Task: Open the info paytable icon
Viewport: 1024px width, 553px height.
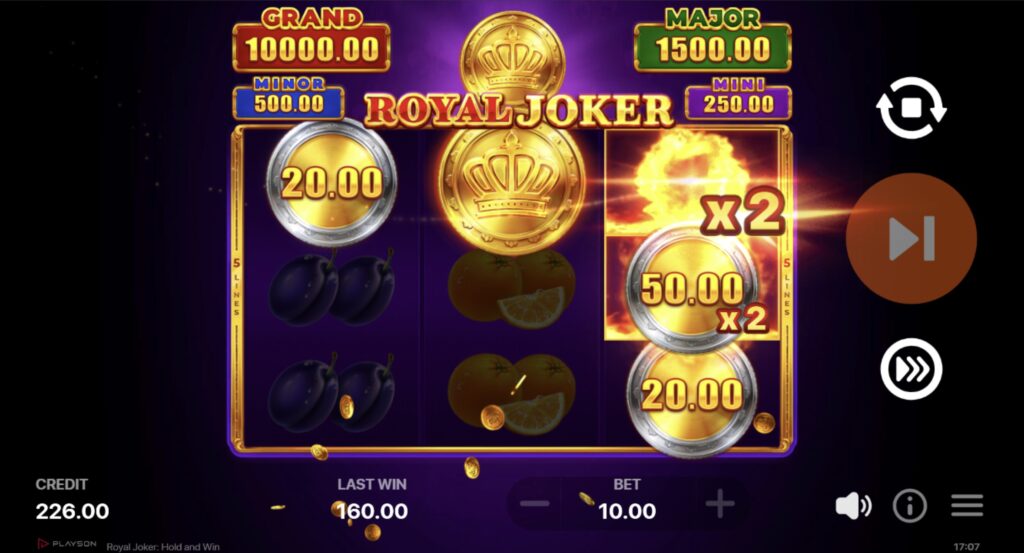Action: 910,506
